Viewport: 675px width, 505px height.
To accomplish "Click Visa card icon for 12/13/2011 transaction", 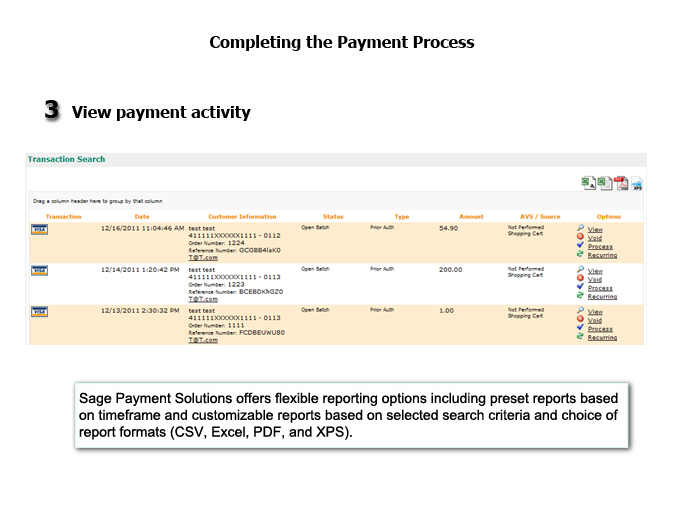I will point(39,311).
